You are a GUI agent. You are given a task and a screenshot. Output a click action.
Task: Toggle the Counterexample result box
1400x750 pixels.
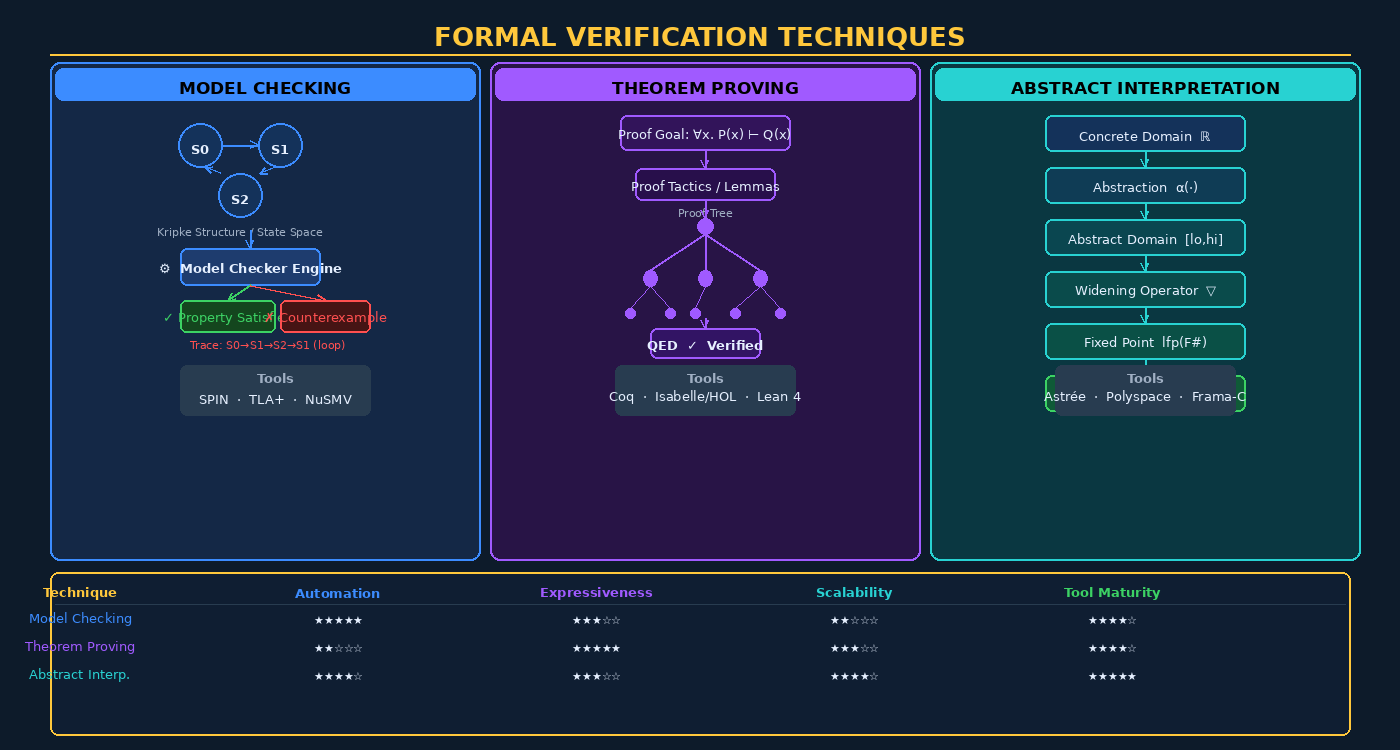[x=325, y=316]
